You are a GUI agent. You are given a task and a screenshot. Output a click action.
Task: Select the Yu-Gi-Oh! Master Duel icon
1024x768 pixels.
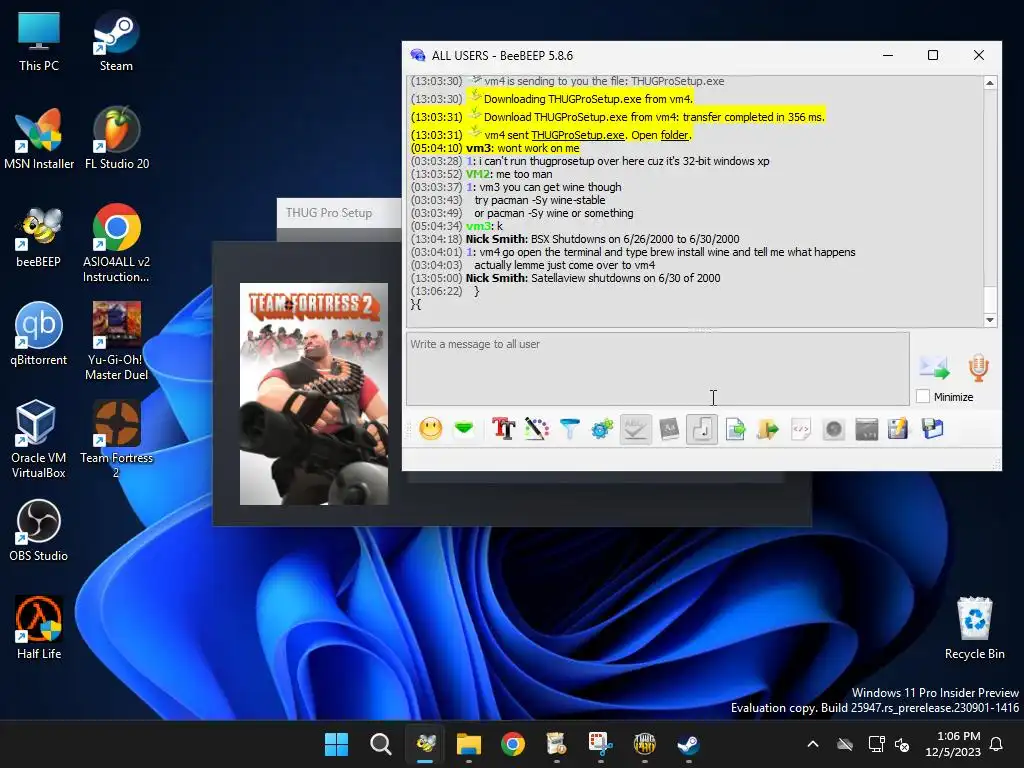click(x=116, y=341)
